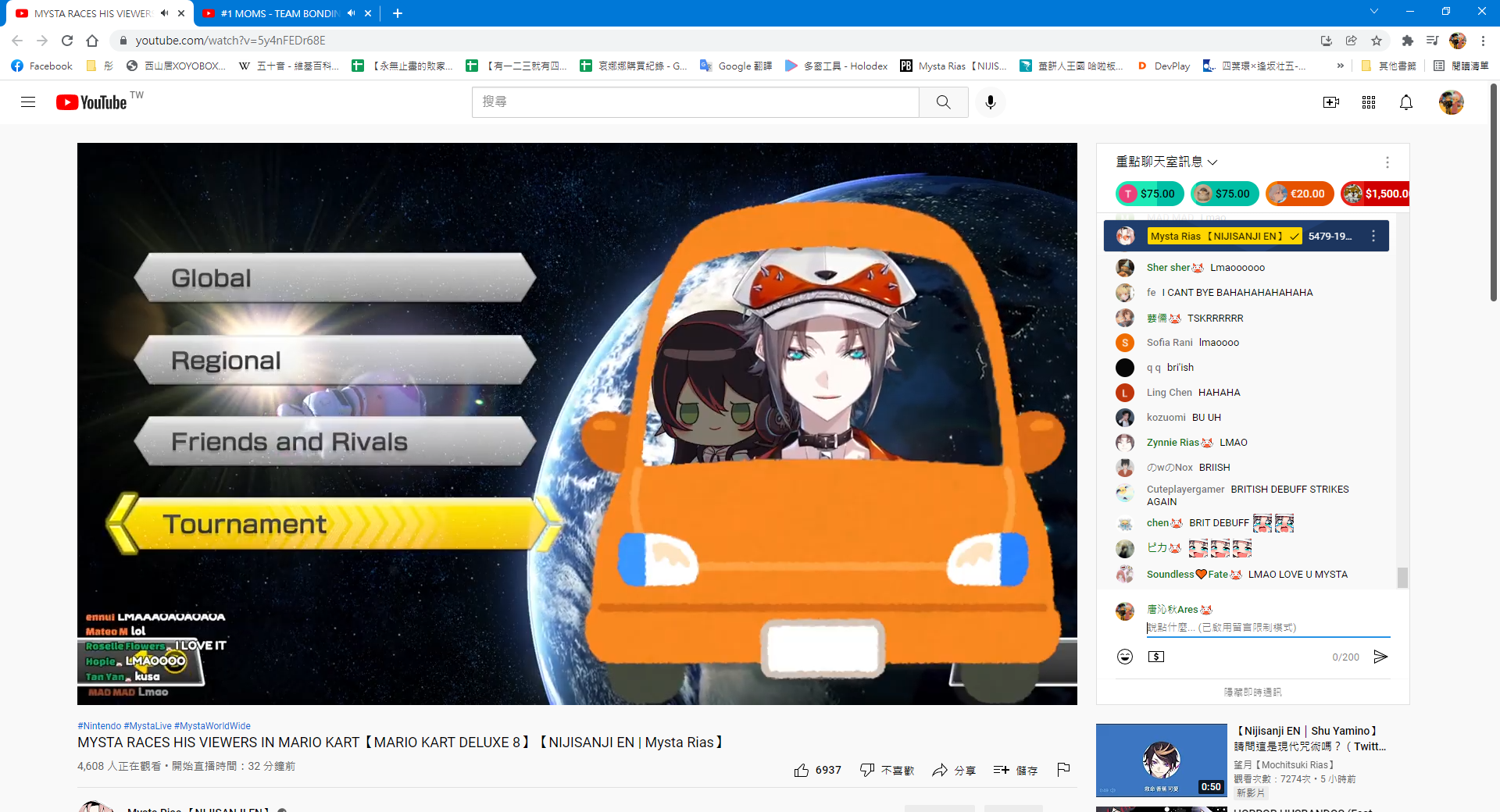The width and height of the screenshot is (1500, 812).
Task: Open browser extensions puzzle icon
Action: 1408,41
